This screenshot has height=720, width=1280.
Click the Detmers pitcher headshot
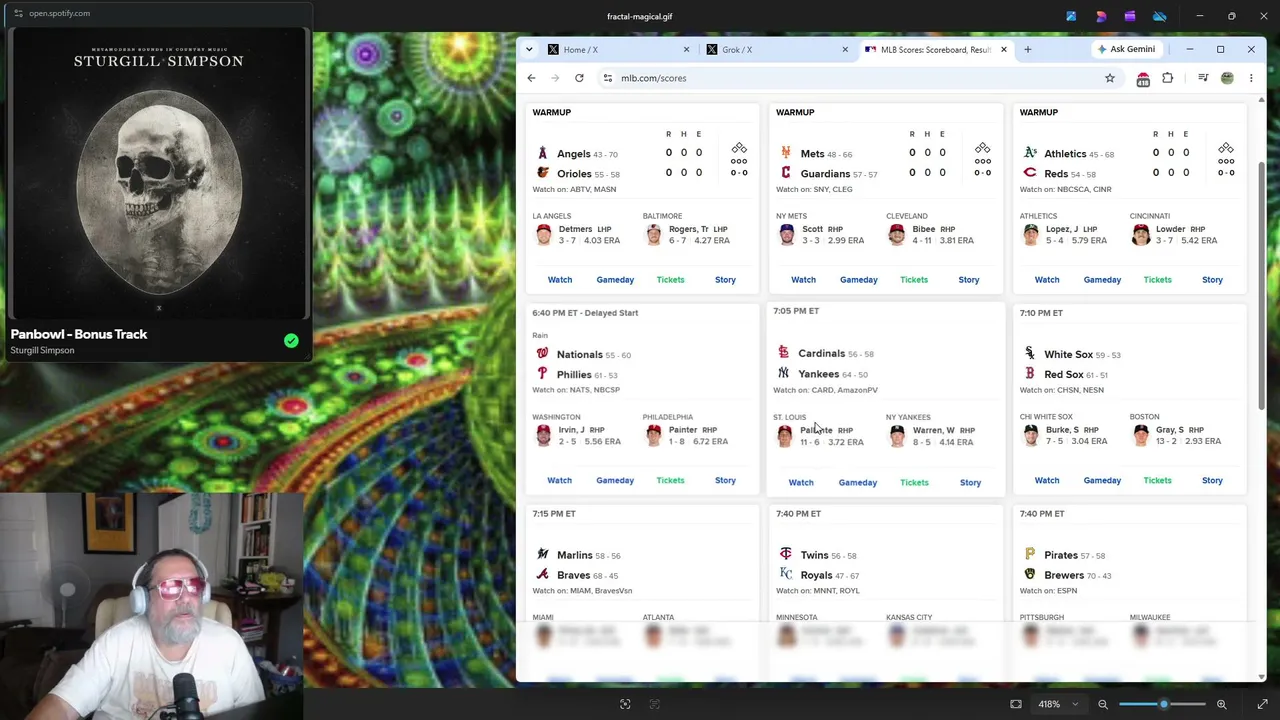click(x=543, y=235)
